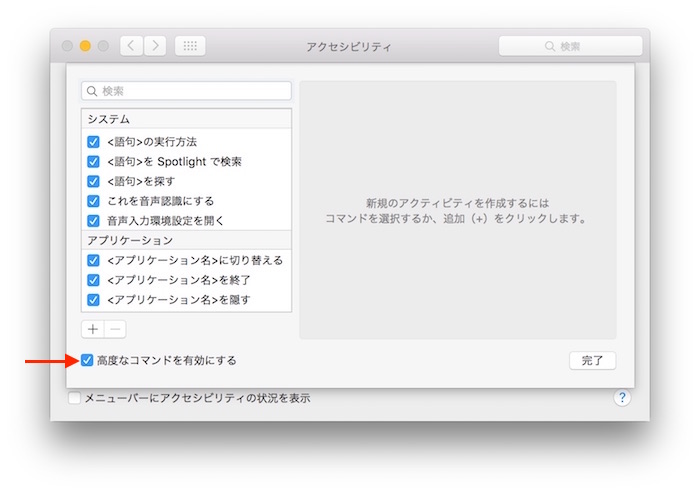Disable これを音声認識にする checkbox
The width and height of the screenshot is (700, 493).
click(x=93, y=201)
